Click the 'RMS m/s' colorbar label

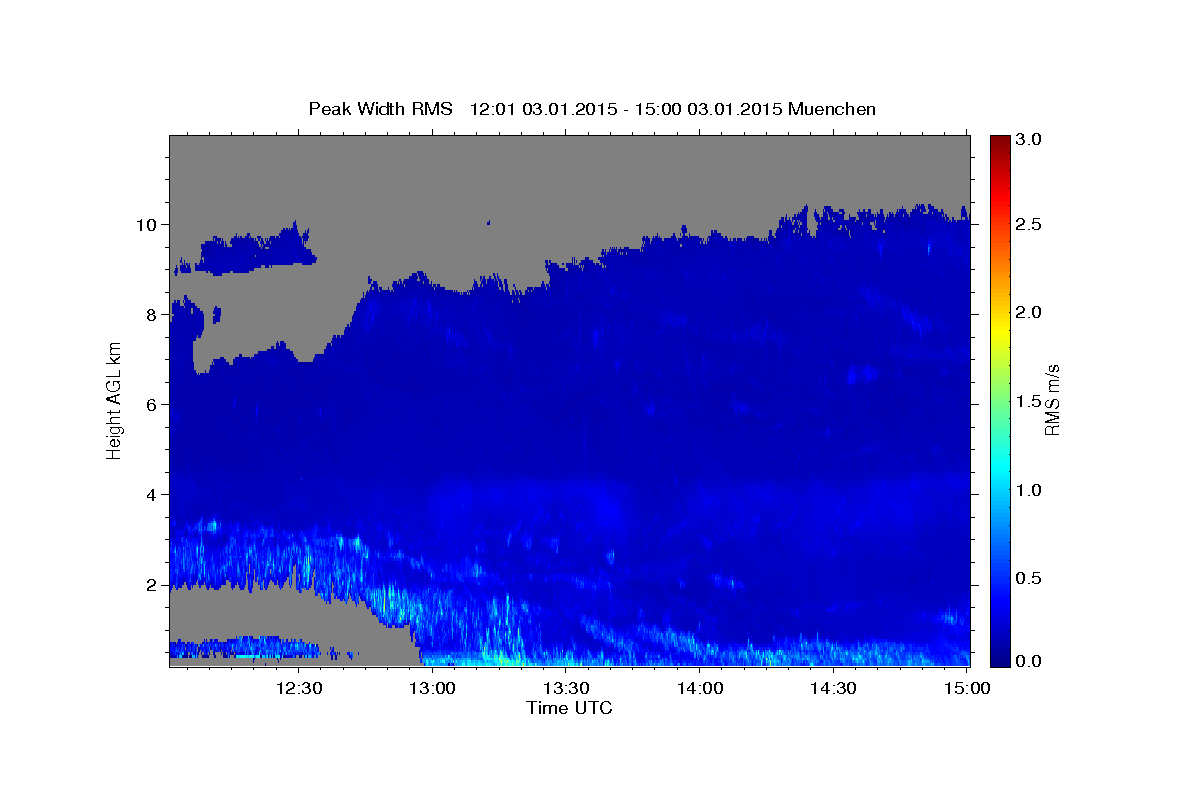click(x=1052, y=400)
